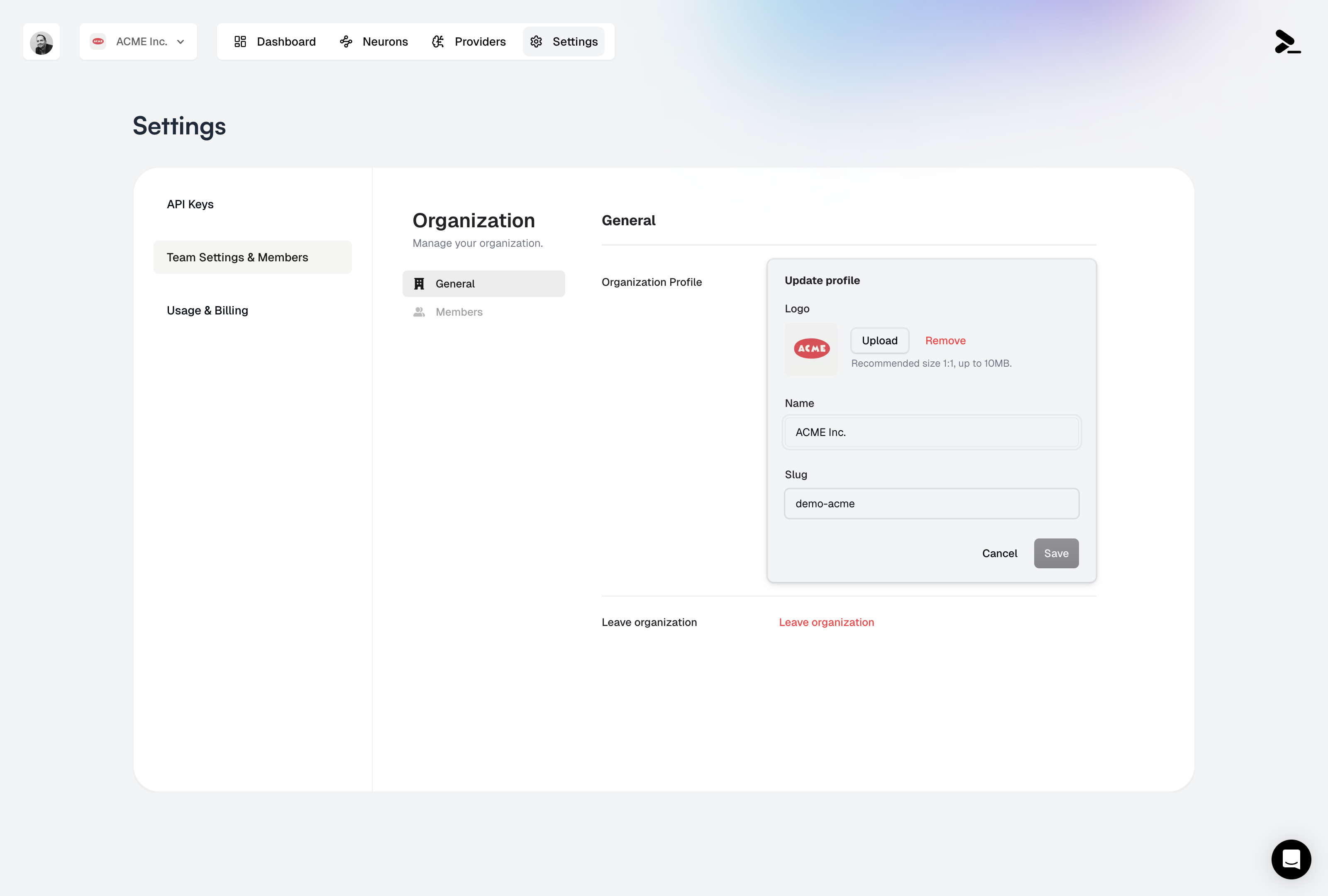This screenshot has width=1328, height=896.
Task: Click into the Slug text field
Action: point(931,504)
